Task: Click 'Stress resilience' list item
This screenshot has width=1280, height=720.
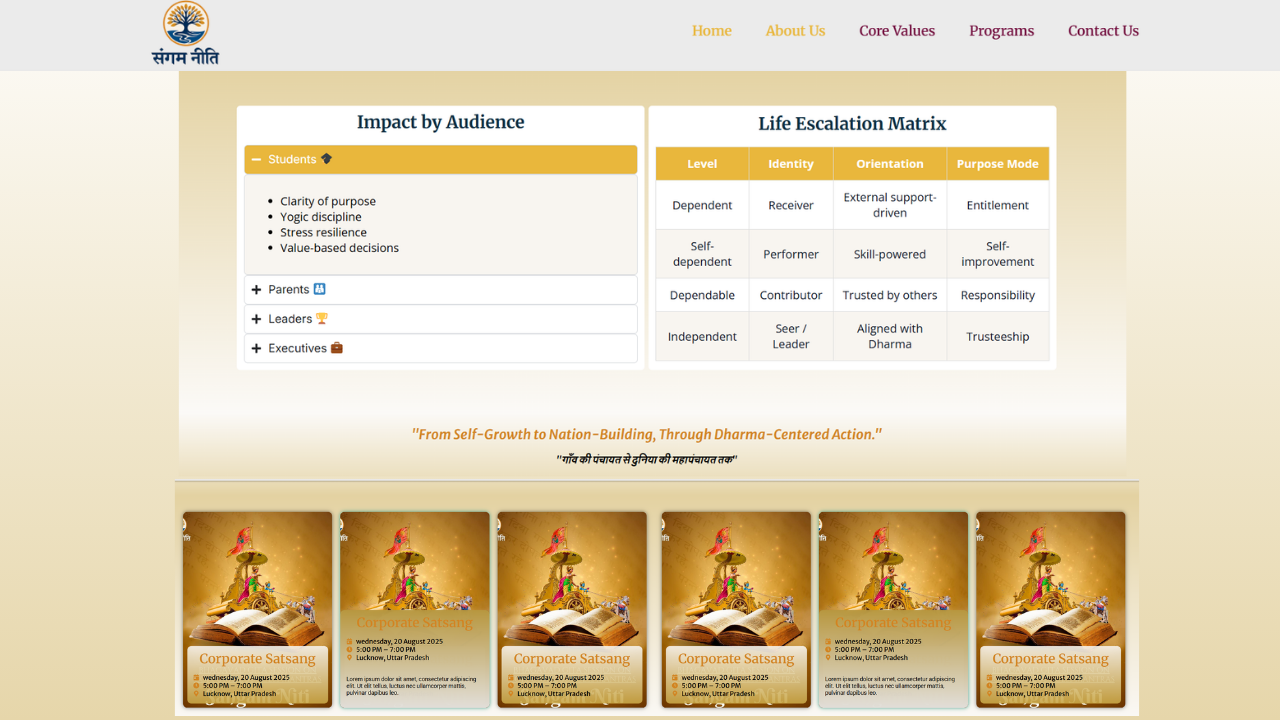Action: (323, 232)
